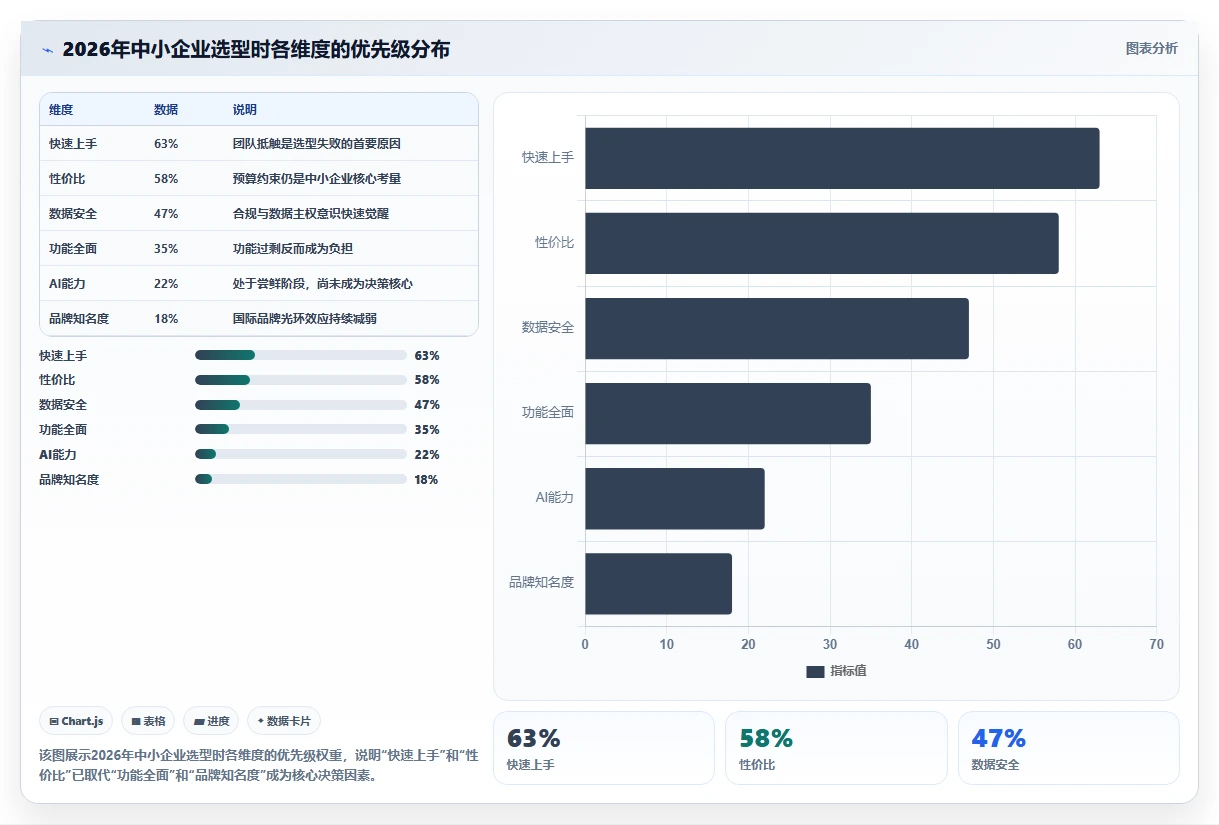Click the 品牌知名度 y-axis label
The image size is (1219, 825).
[x=541, y=582]
